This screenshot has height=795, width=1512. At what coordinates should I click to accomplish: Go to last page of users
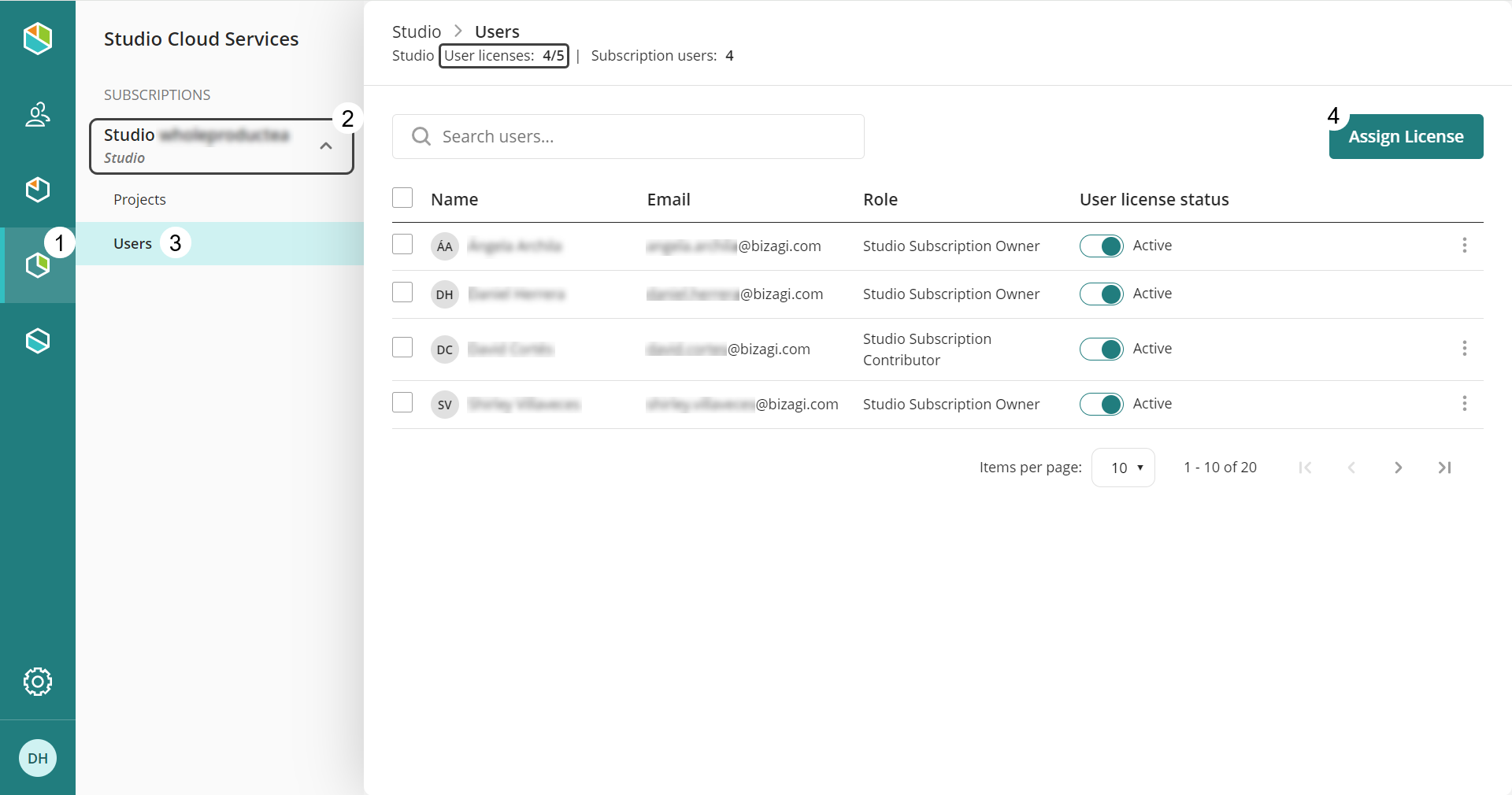point(1444,468)
